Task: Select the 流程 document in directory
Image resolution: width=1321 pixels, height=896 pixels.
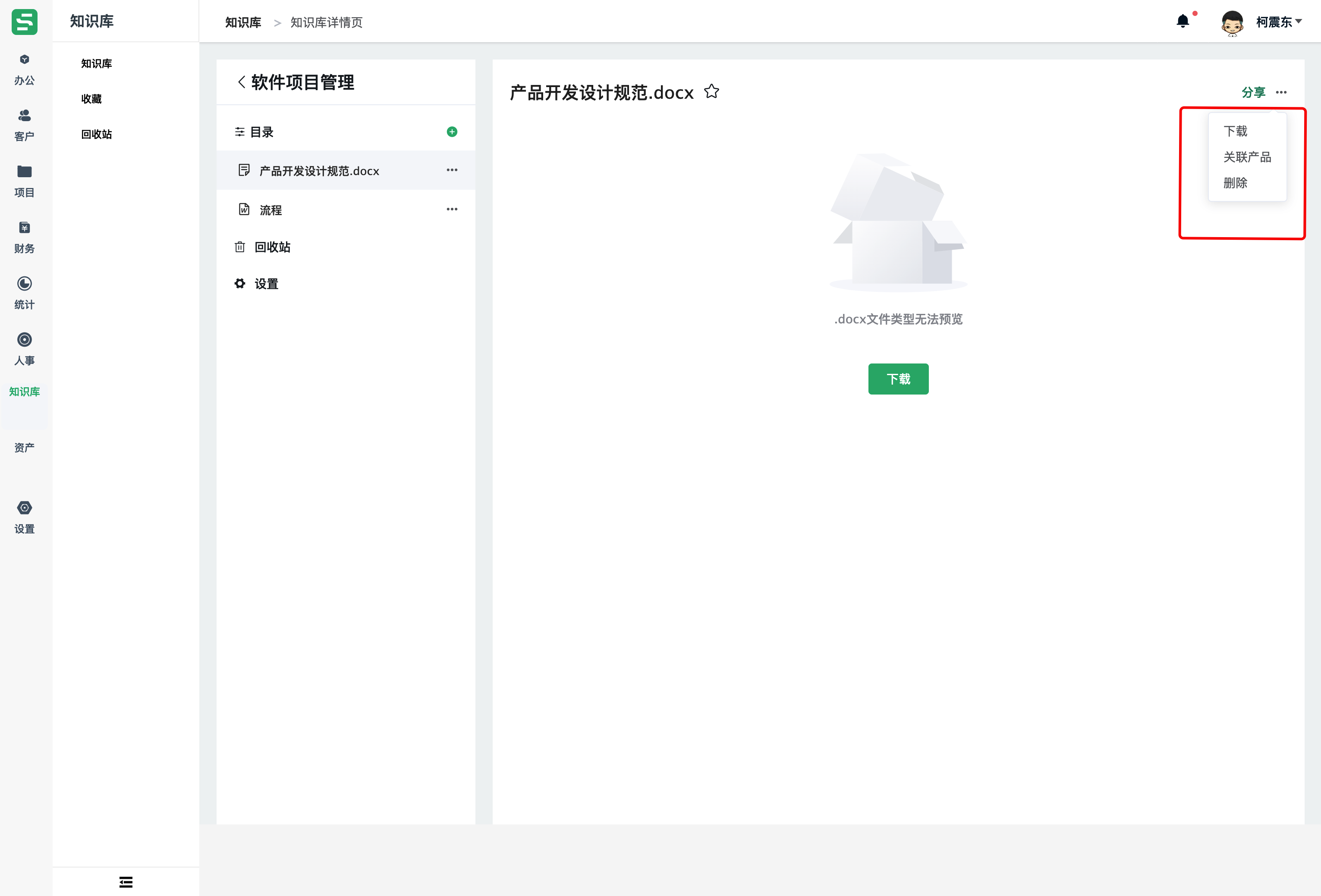Action: coord(346,210)
